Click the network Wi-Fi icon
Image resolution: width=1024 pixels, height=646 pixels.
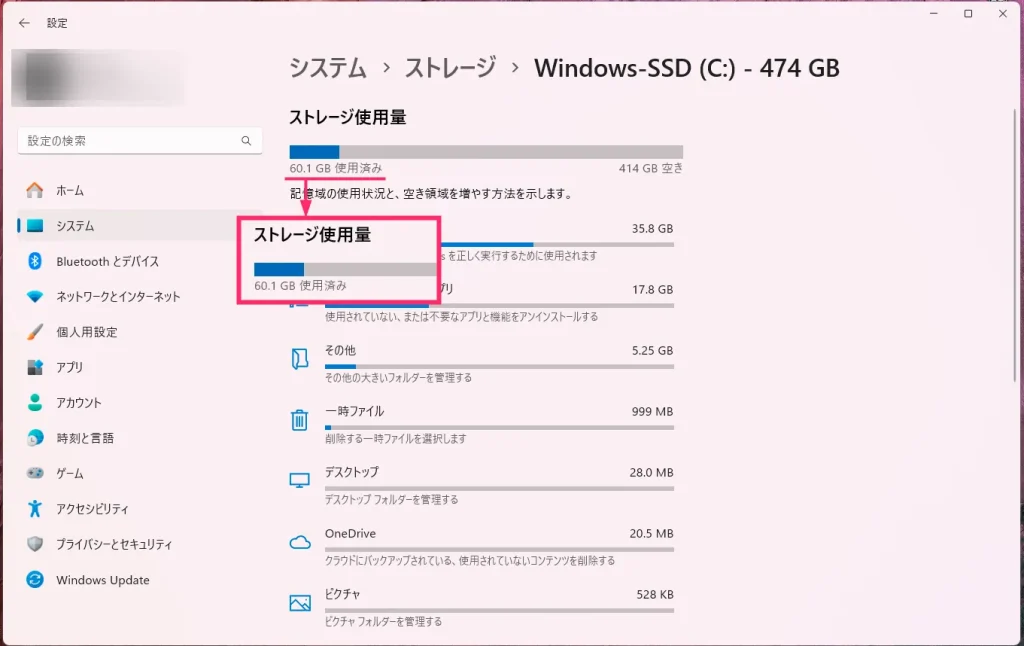35,297
